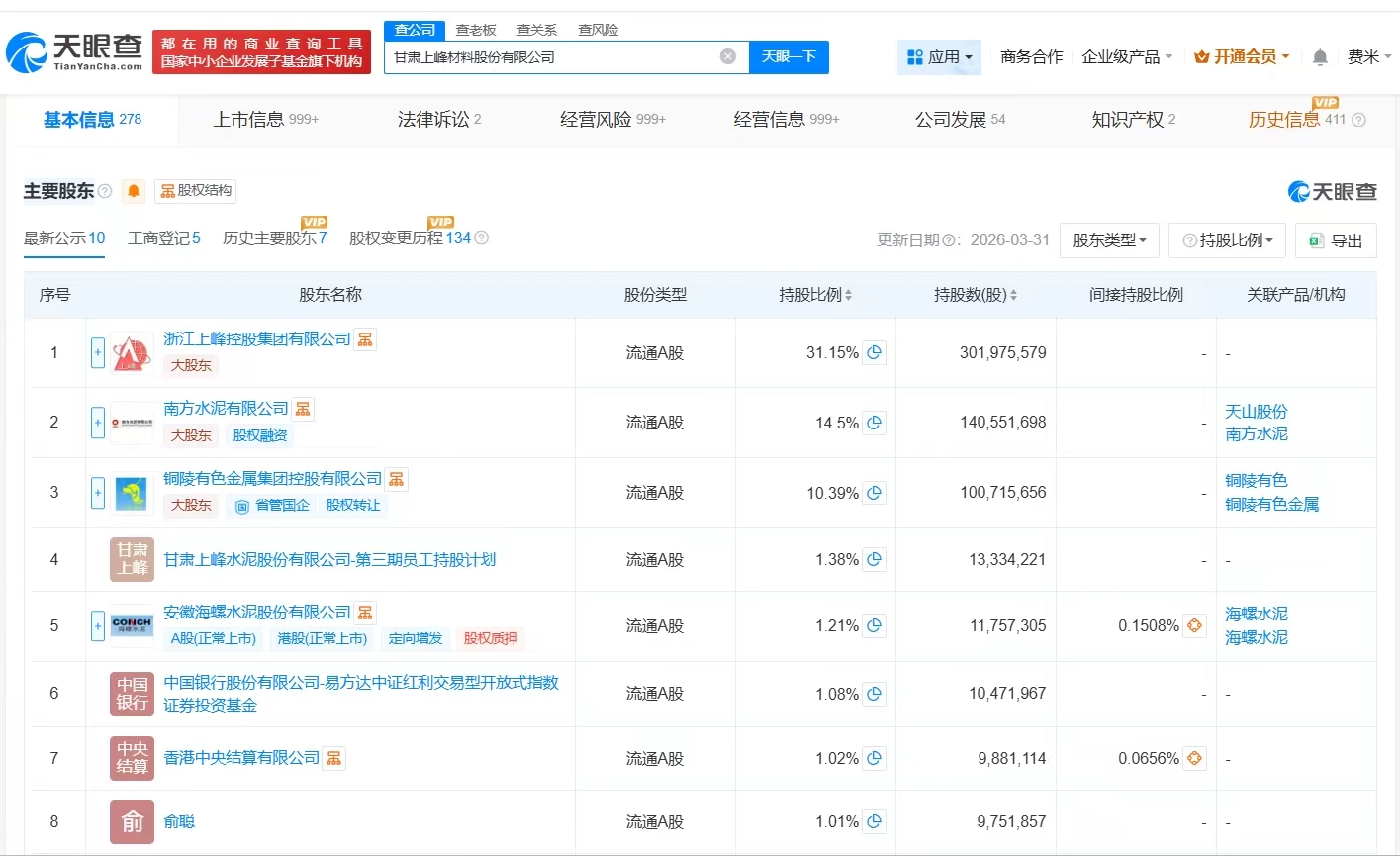This screenshot has height=856, width=1400.
Task: Open indirect holding path for 0.1508%
Action: tap(1194, 625)
